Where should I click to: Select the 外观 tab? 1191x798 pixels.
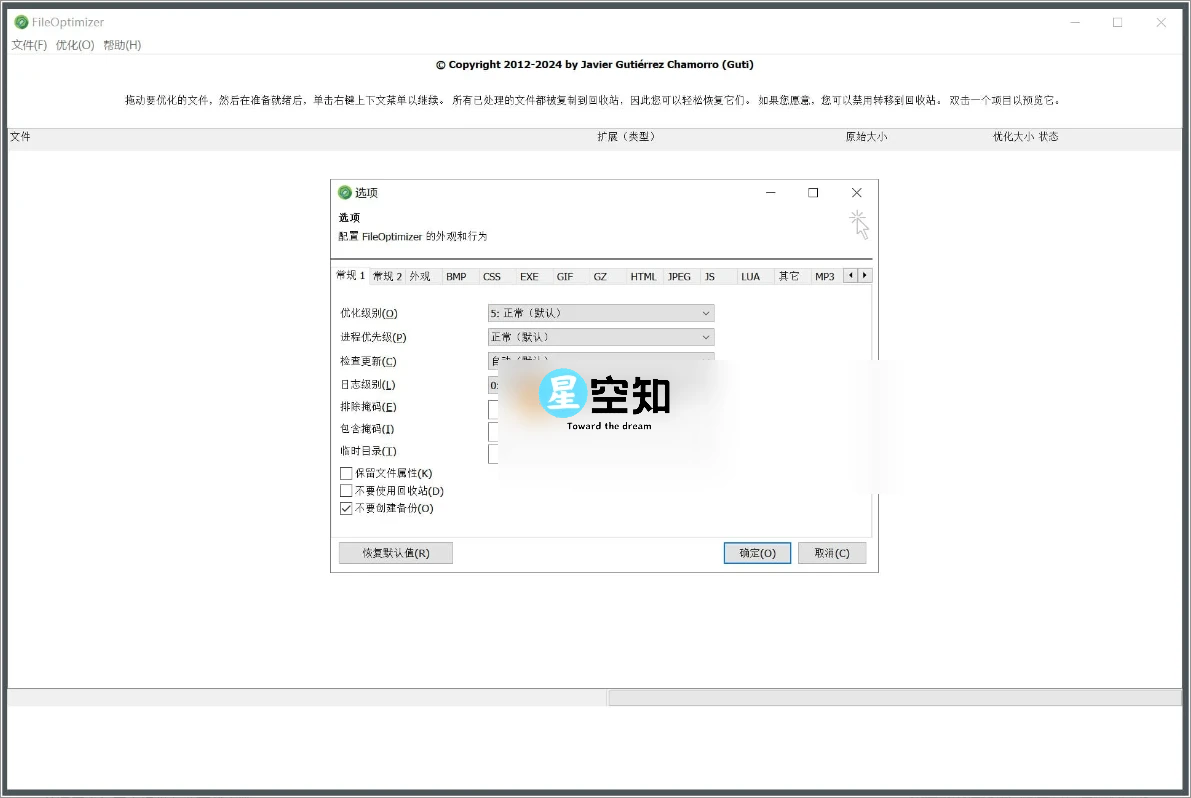click(421, 276)
